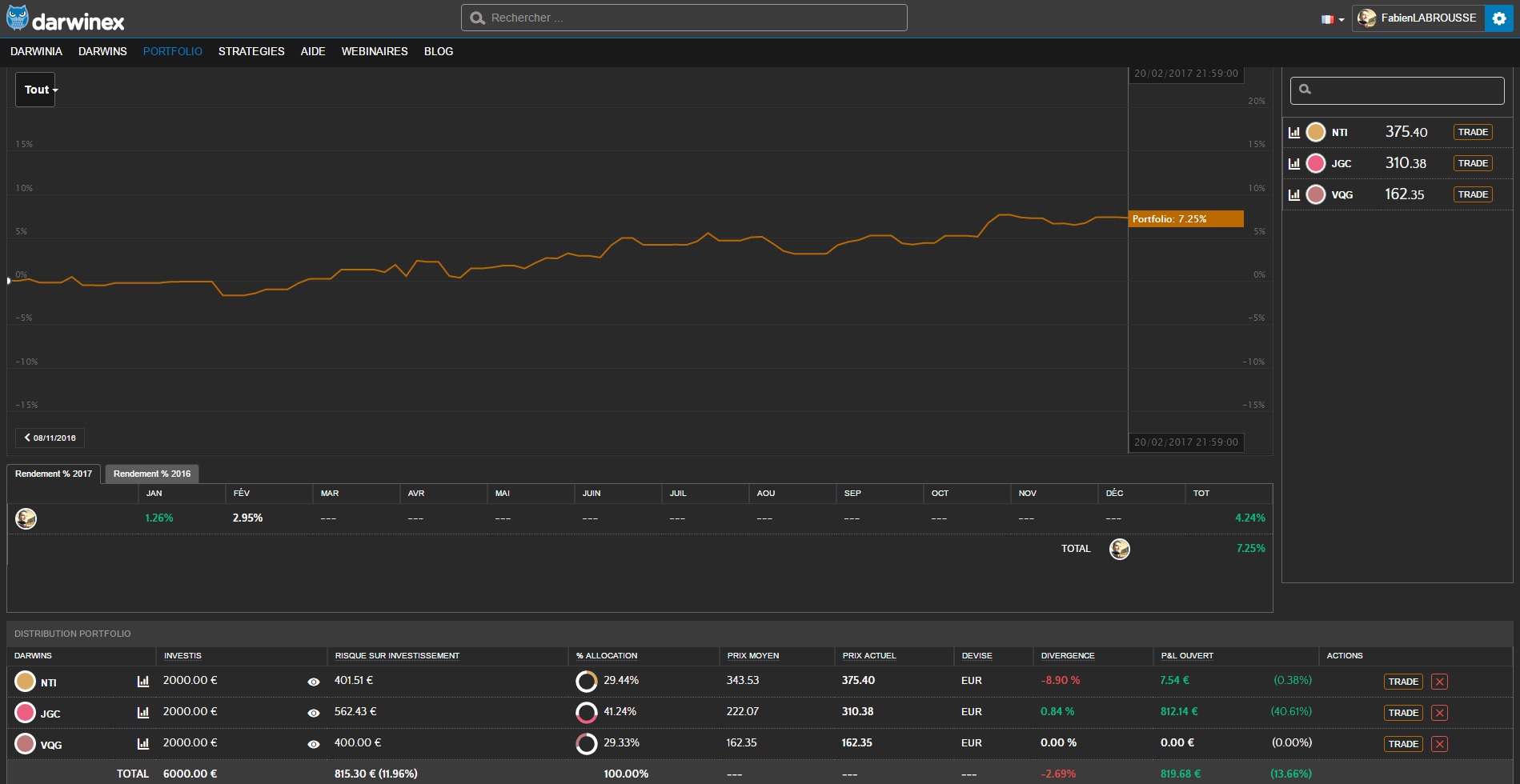Viewport: 1520px width, 784px height.
Task: Click the Rechercher search field
Action: (684, 18)
